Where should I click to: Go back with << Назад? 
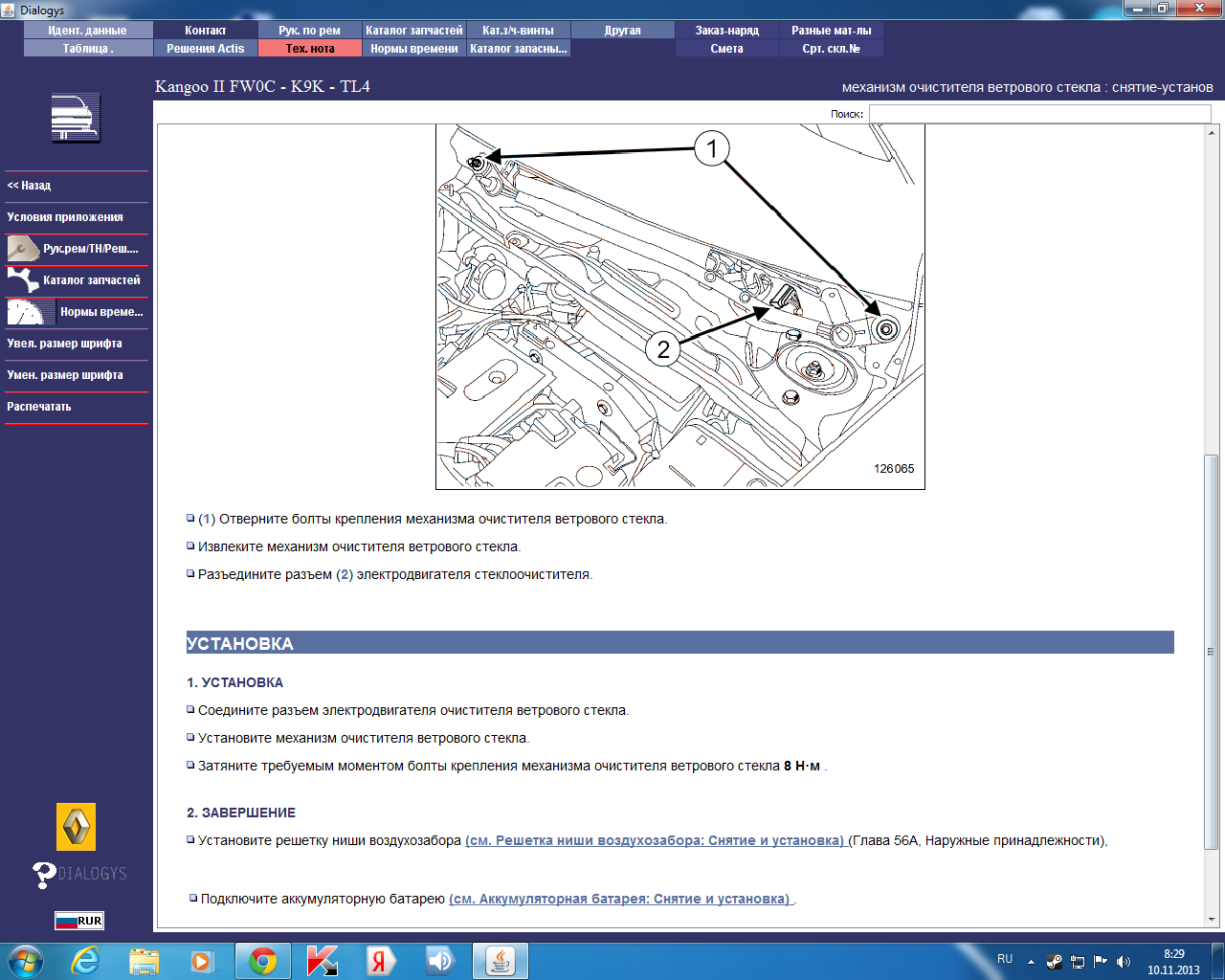click(x=77, y=186)
